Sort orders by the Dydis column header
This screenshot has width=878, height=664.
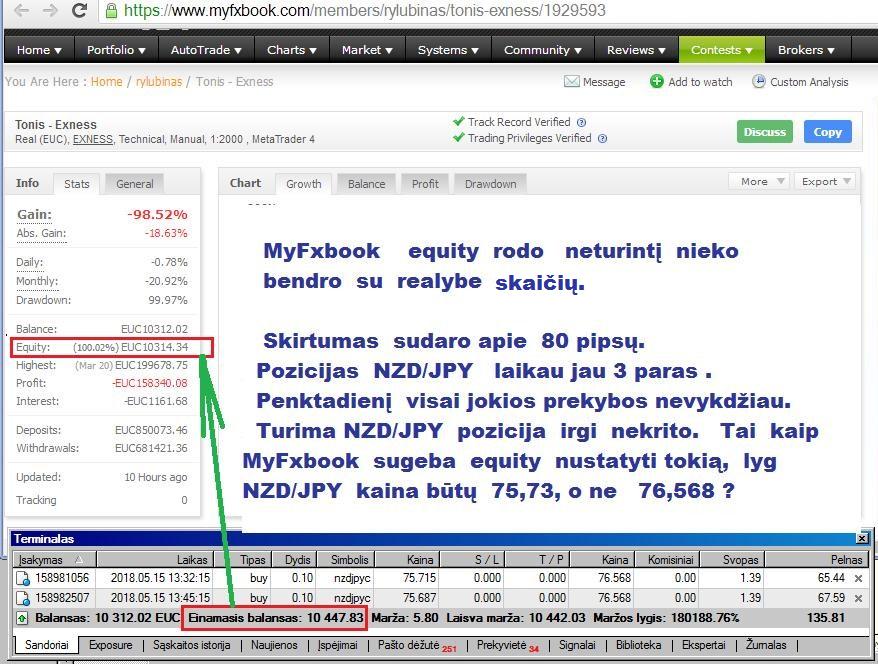[x=295, y=559]
